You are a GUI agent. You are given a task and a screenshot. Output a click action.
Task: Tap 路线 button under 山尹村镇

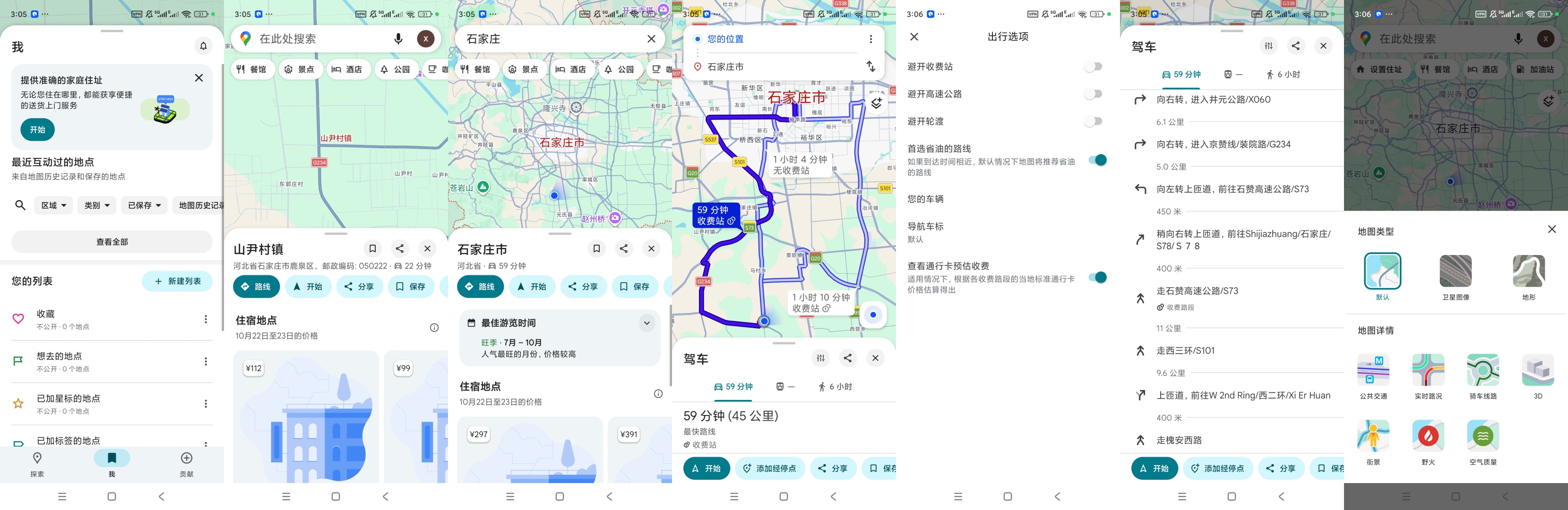point(256,286)
